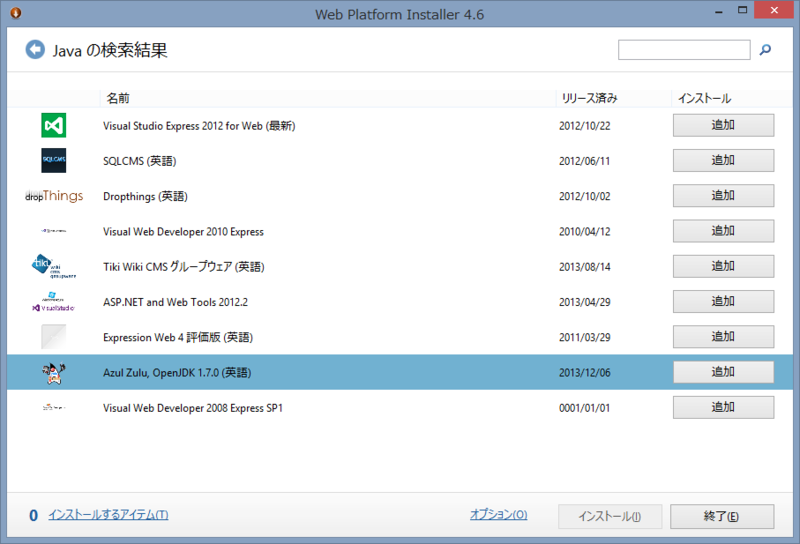Click release date 2012/06/11

[x=585, y=161]
